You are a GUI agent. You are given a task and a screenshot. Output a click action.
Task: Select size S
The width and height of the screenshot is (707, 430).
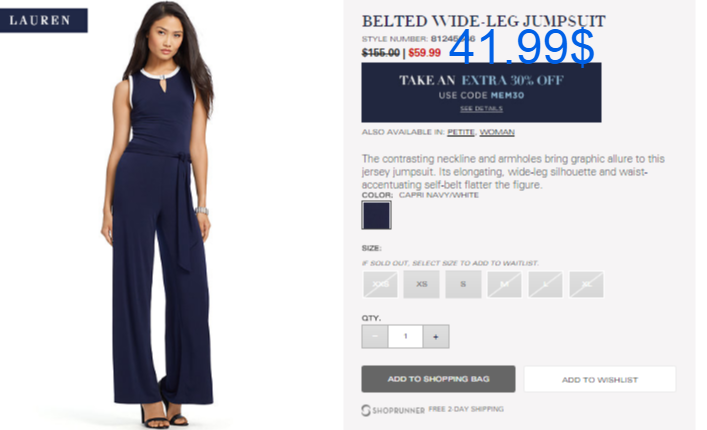click(463, 284)
